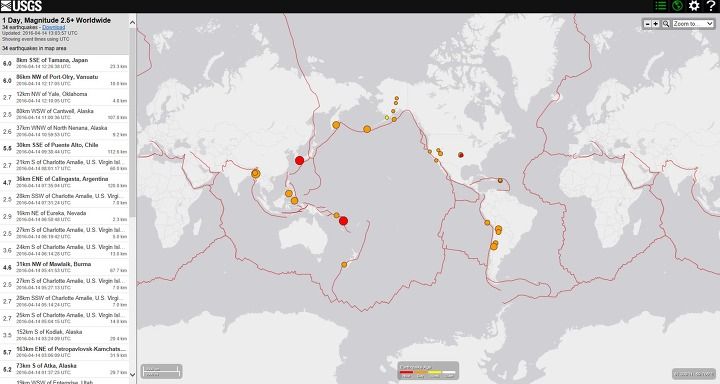720x384 pixels.
Task: Select '12km NW of Yale, Oklahoma' event
Action: click(65, 97)
